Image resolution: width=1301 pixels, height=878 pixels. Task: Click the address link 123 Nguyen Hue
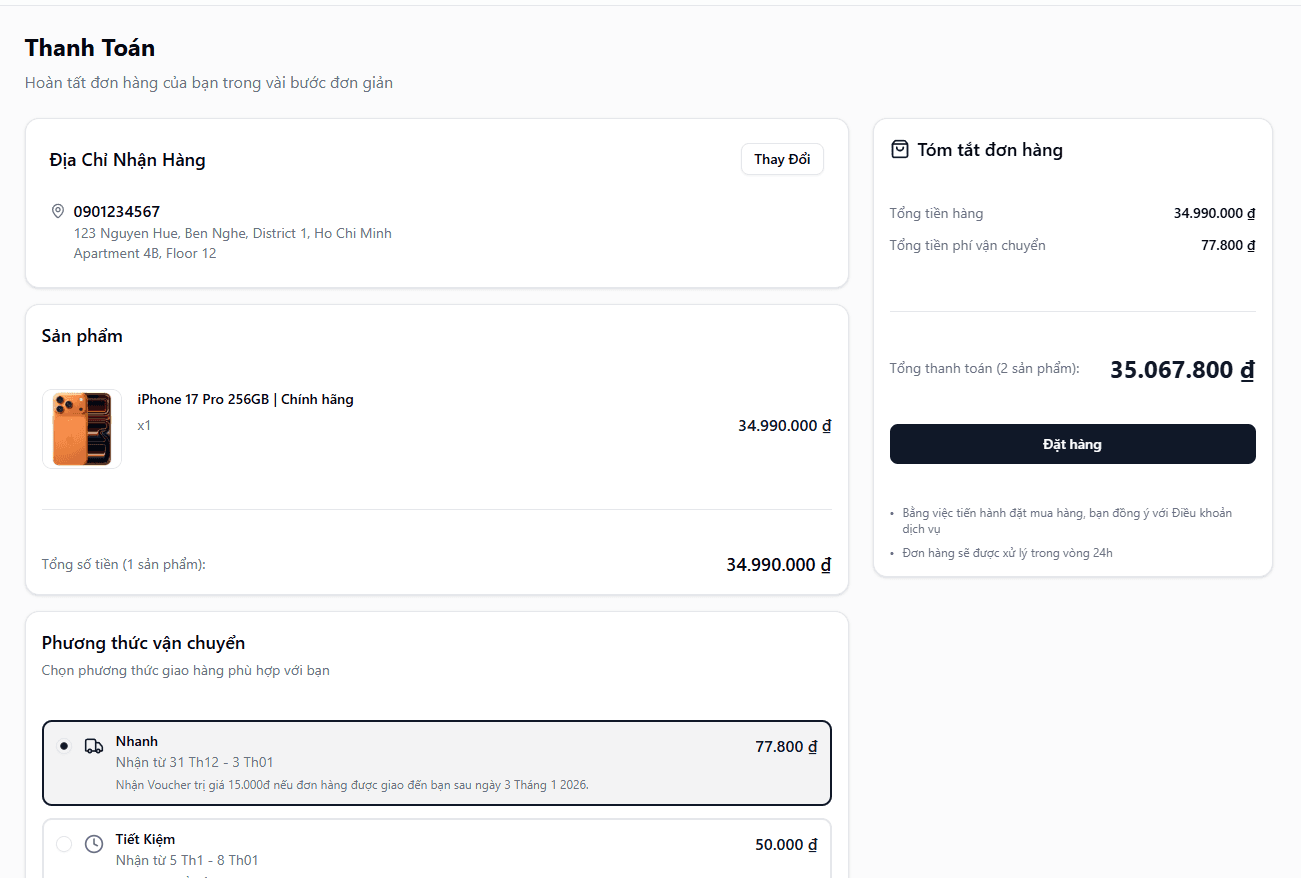[x=232, y=232]
